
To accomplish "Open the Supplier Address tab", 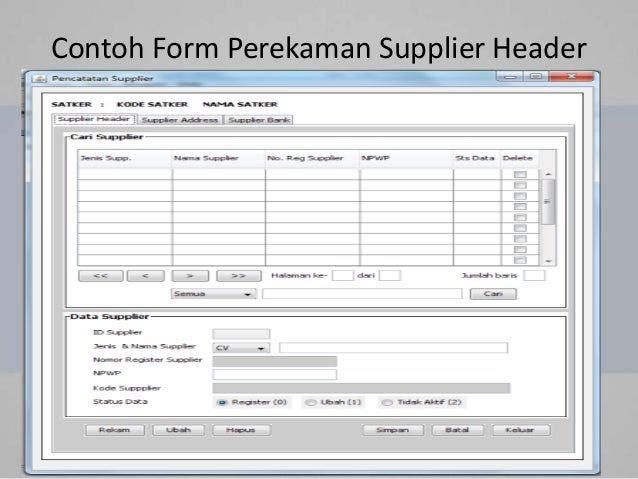I will [180, 120].
